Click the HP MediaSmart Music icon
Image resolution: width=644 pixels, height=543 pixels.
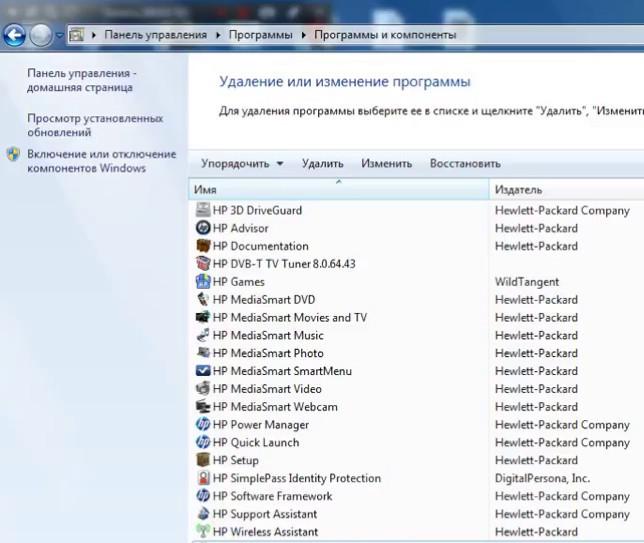pos(203,335)
